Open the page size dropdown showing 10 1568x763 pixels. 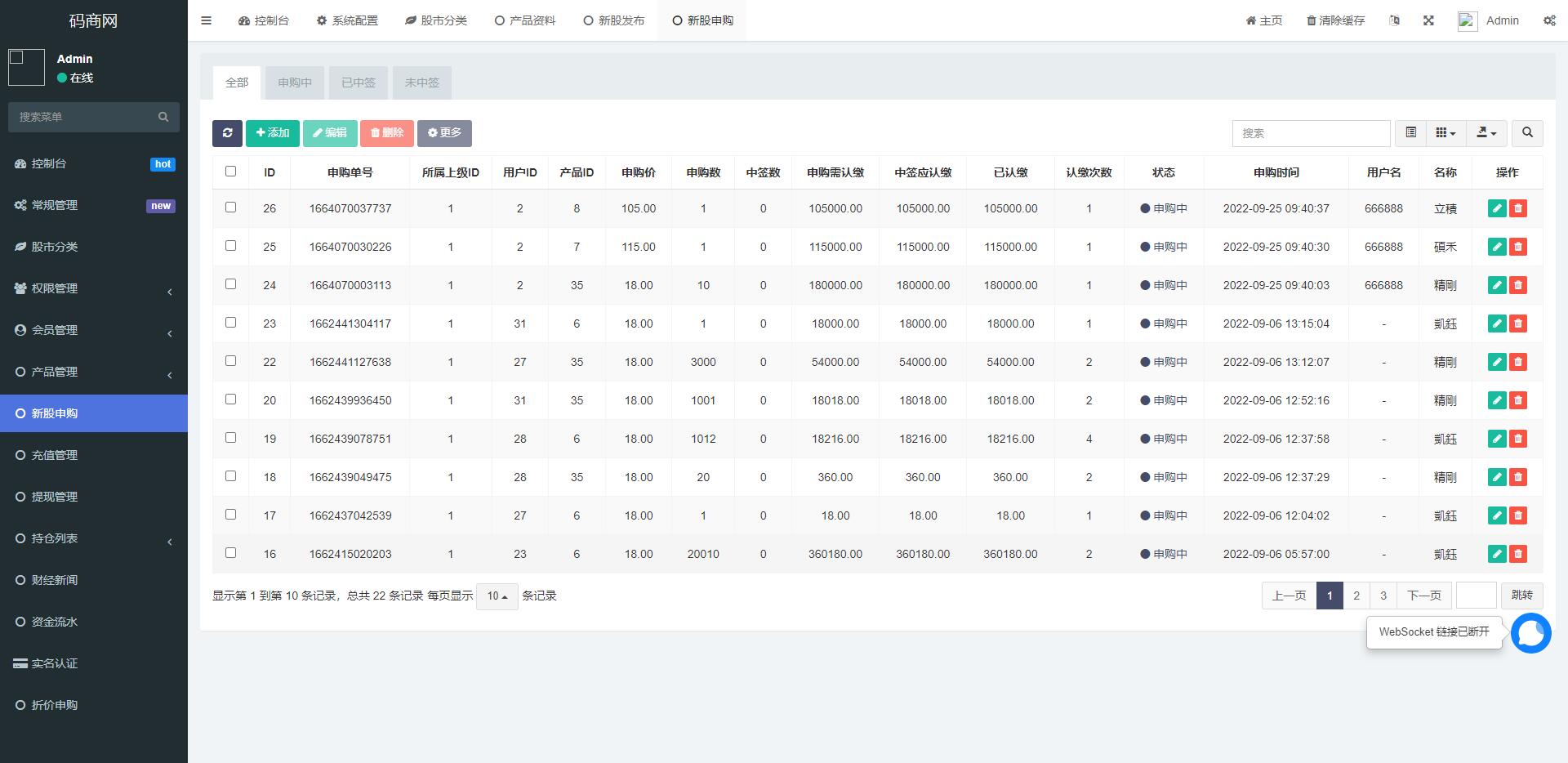tap(497, 596)
